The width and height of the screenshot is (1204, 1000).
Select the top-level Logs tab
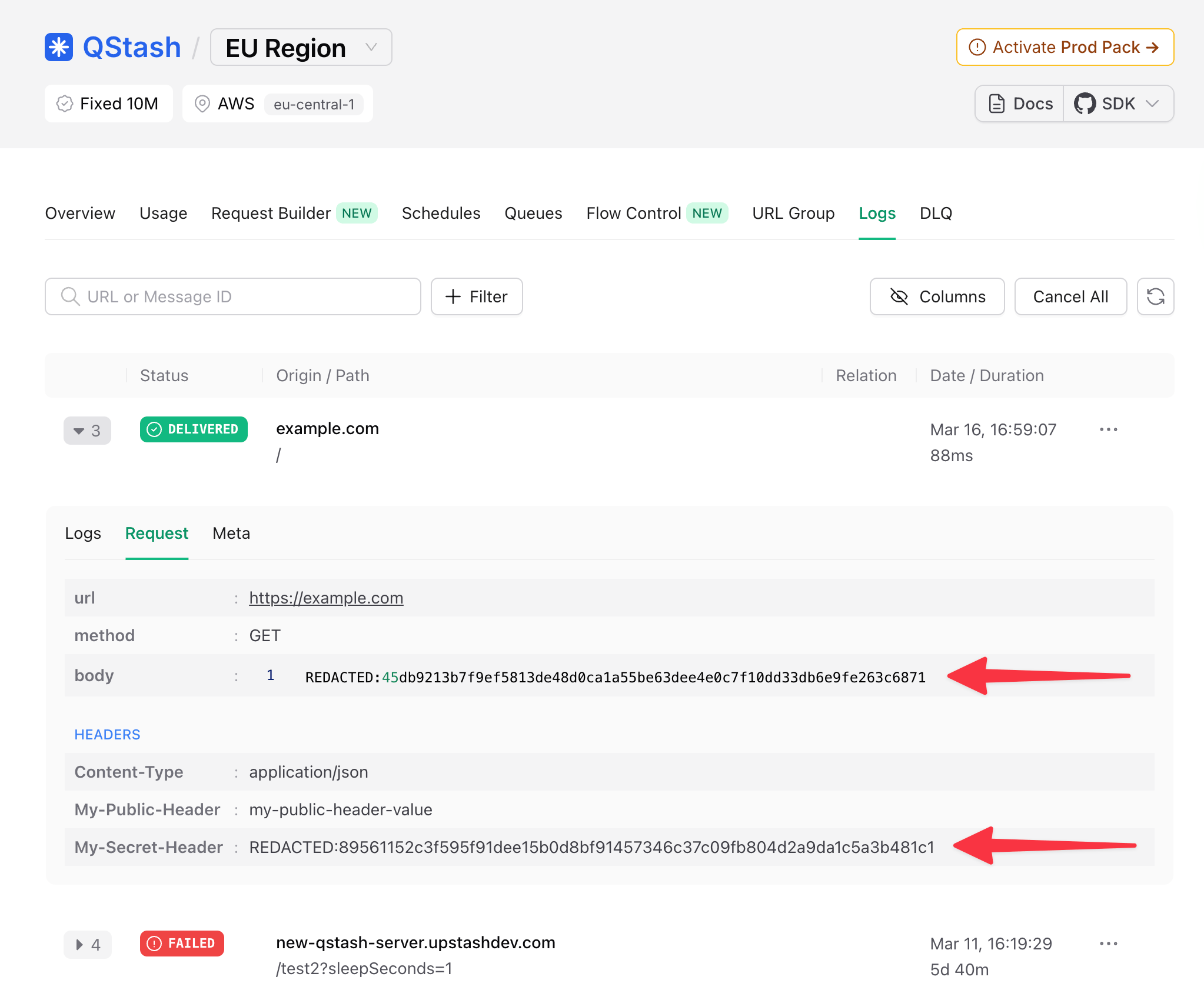(877, 213)
